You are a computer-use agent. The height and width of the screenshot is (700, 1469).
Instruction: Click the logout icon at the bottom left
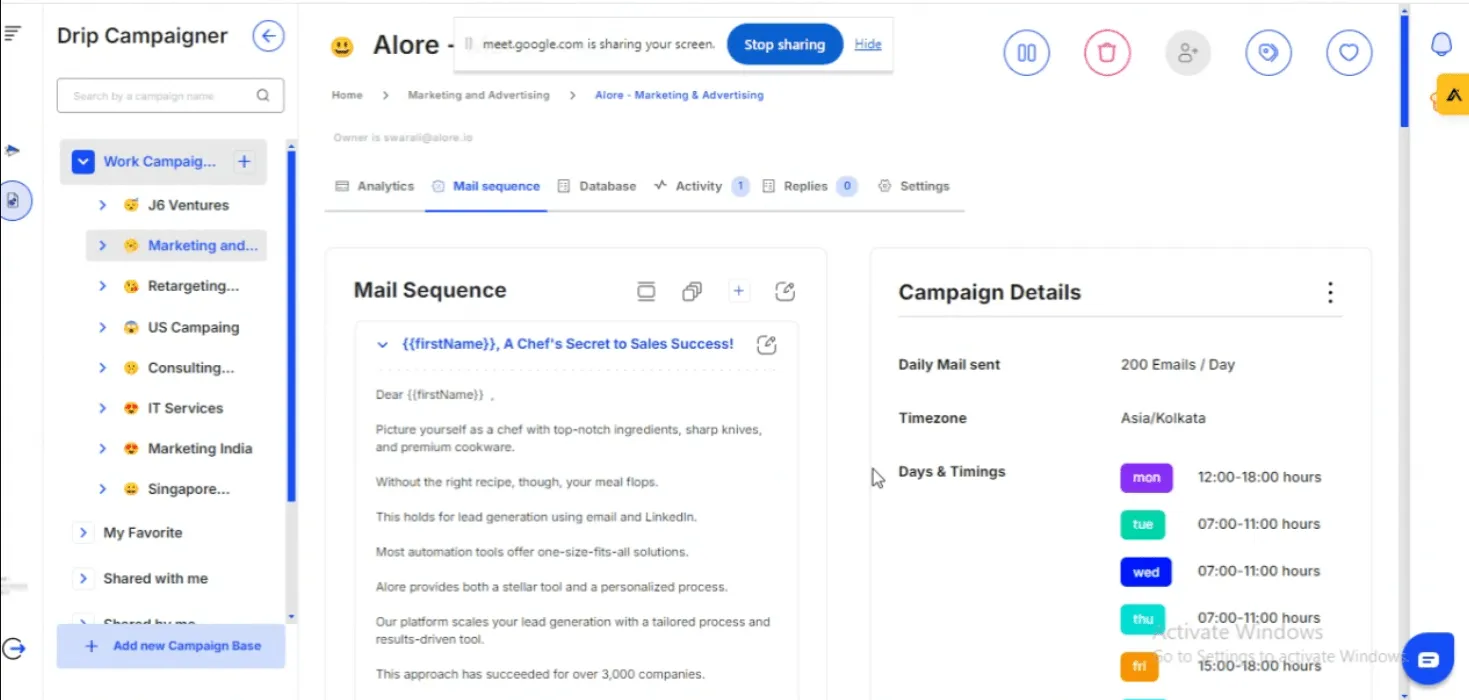coord(14,648)
